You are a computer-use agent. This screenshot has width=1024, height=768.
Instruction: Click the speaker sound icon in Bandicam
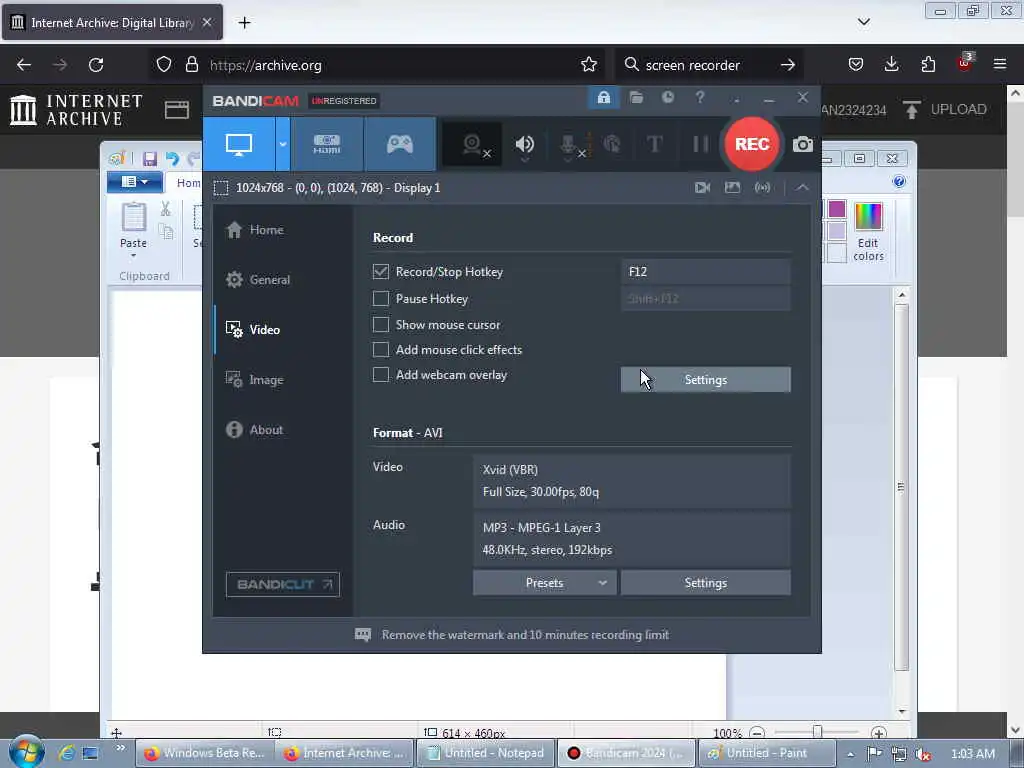click(524, 144)
